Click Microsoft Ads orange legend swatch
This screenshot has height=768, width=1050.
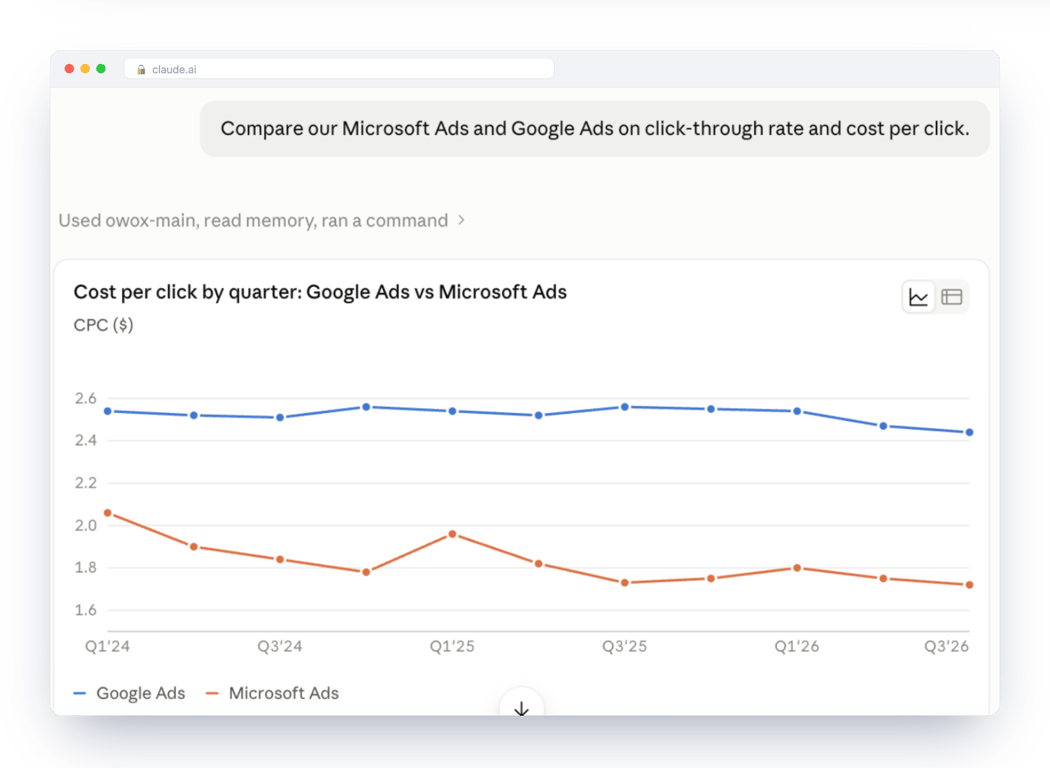(x=212, y=694)
